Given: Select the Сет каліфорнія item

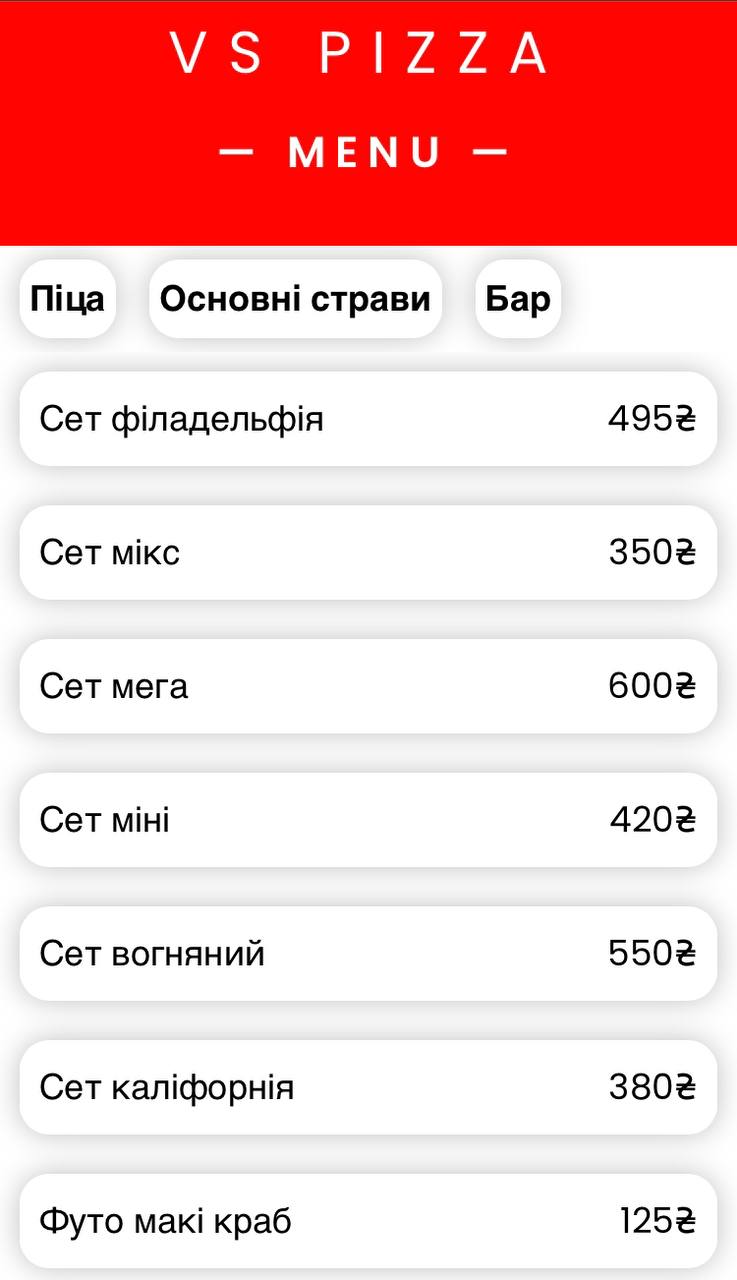Looking at the screenshot, I should [x=167, y=1087].
